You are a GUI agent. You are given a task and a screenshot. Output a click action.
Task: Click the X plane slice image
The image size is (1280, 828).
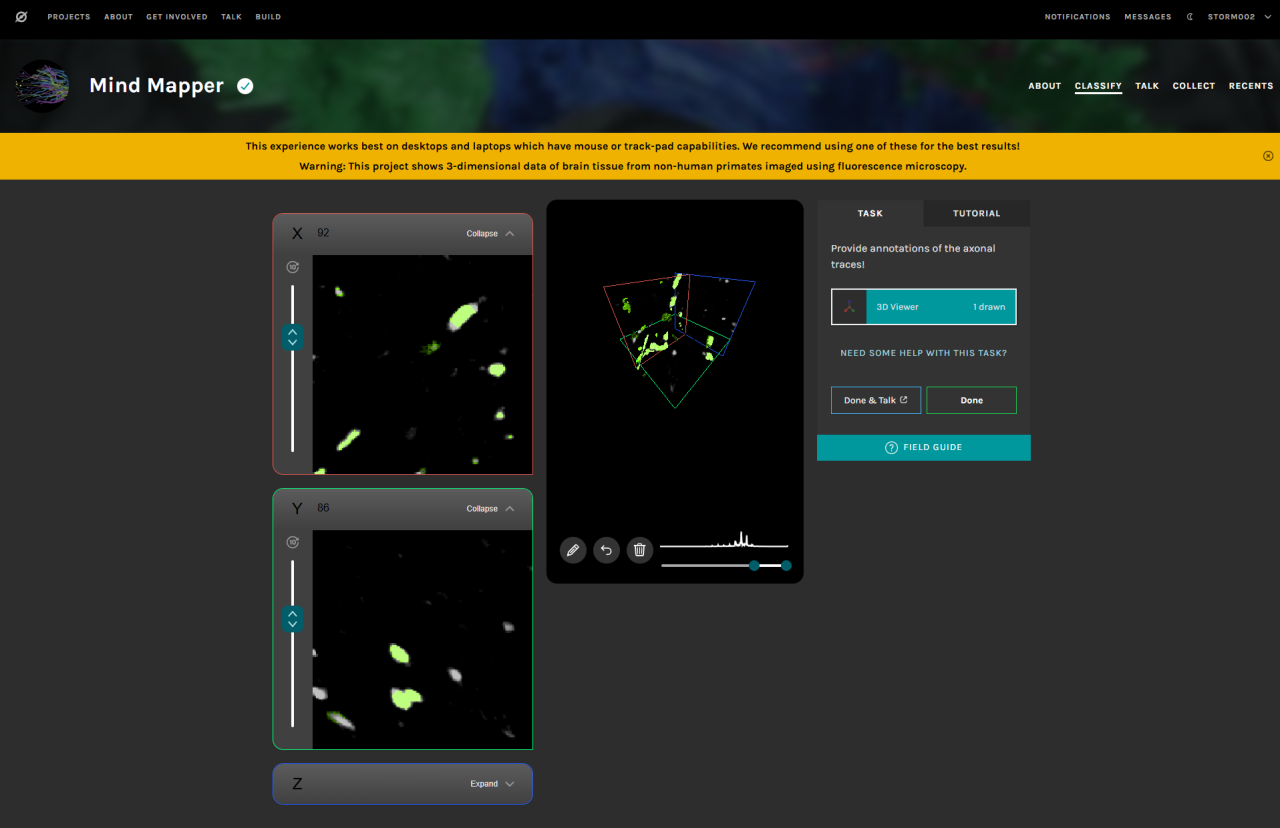[x=422, y=364]
